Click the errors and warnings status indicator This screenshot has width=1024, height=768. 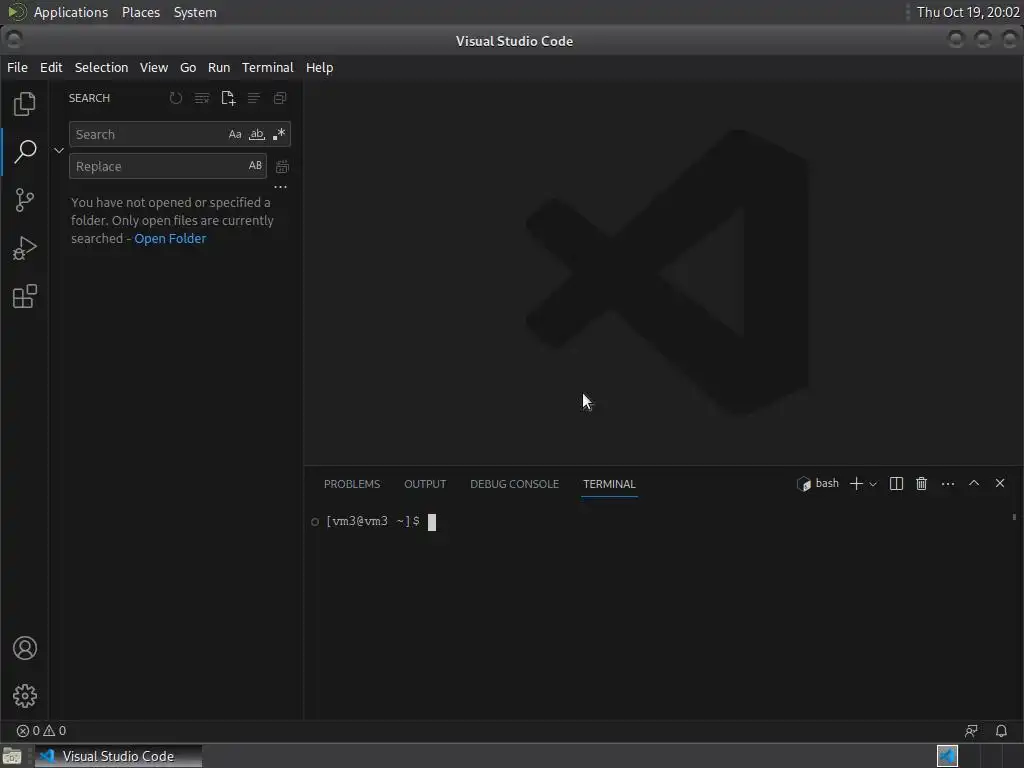point(41,731)
